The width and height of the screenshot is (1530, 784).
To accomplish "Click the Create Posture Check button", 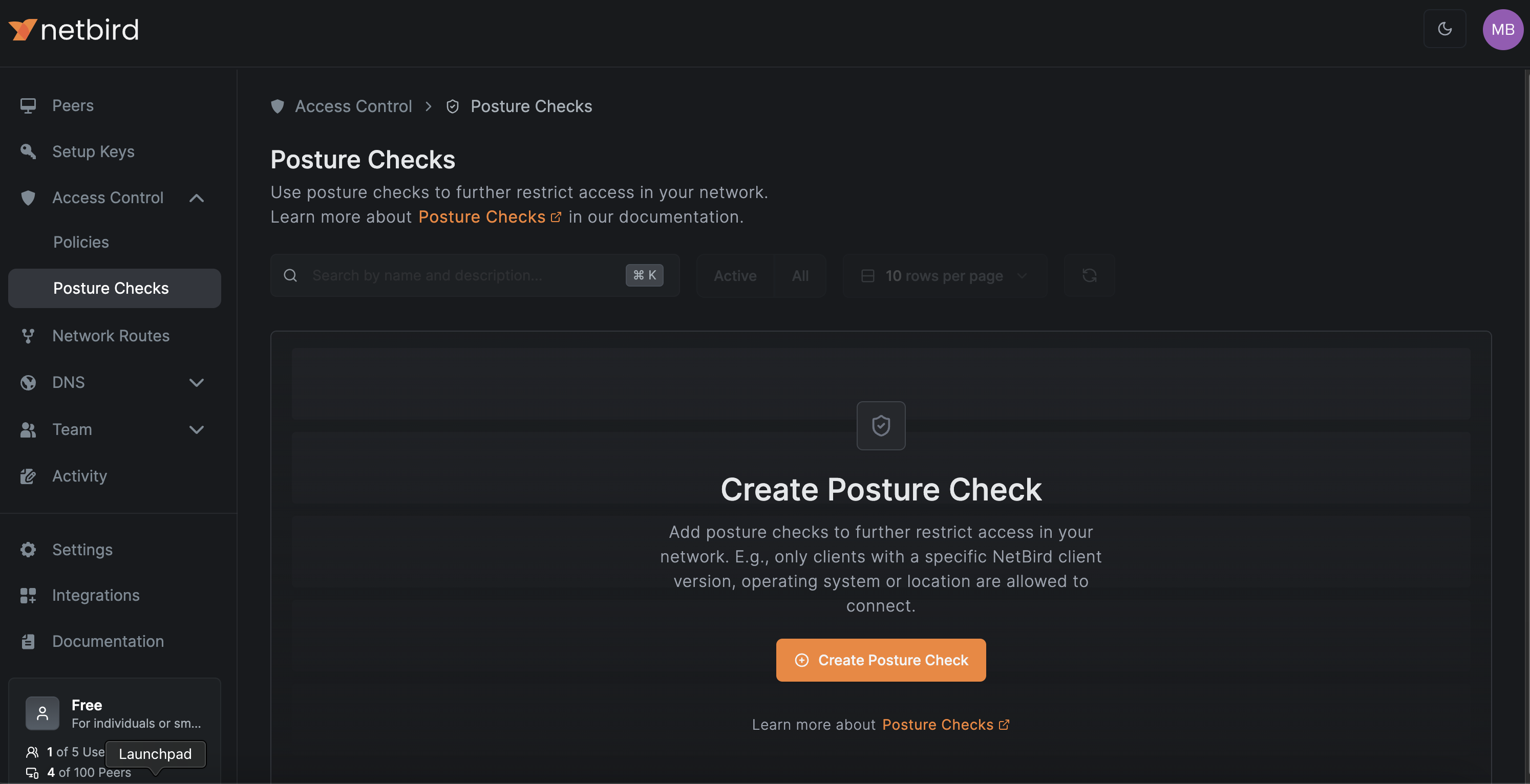I will click(x=881, y=659).
